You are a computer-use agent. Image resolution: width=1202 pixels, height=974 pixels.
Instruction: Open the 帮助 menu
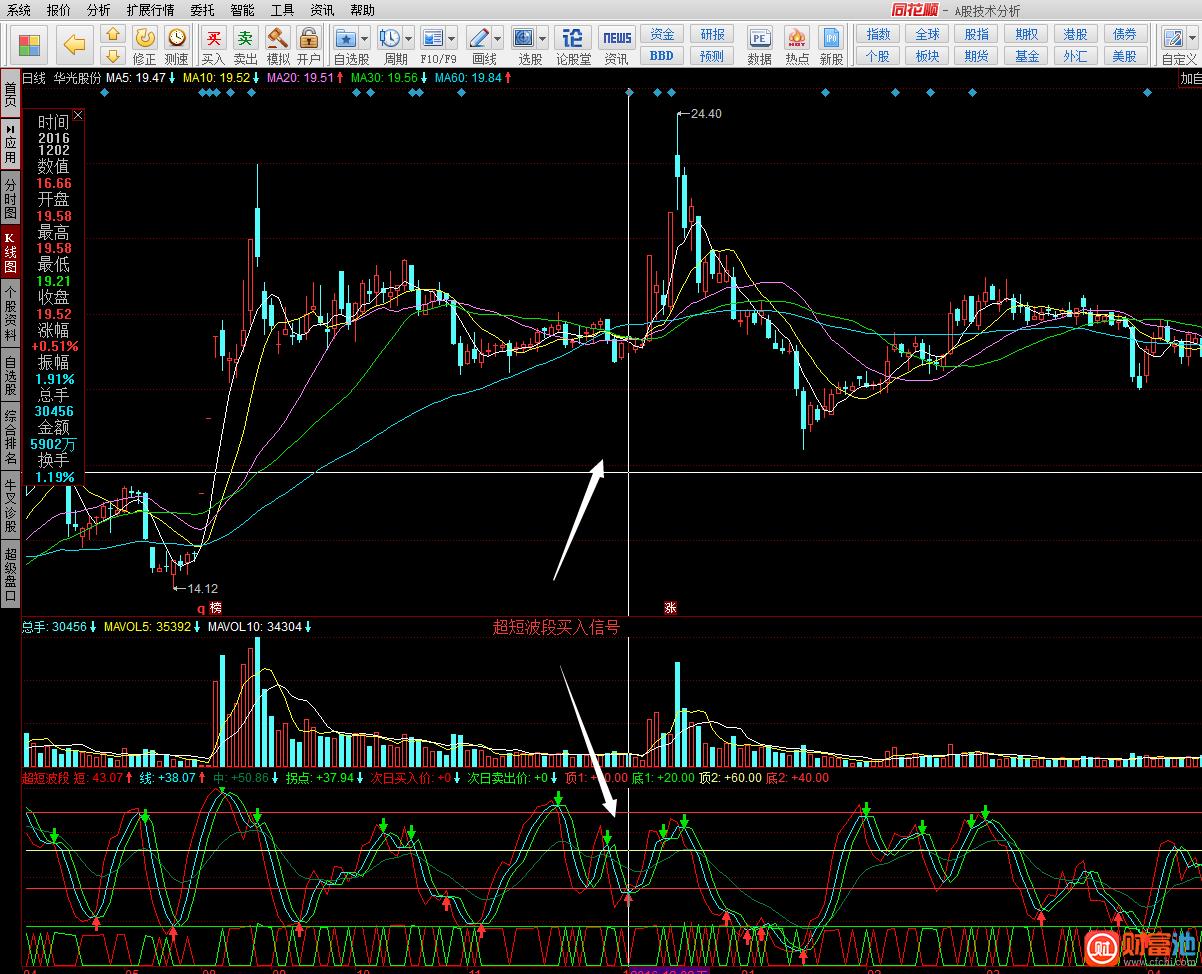(x=362, y=10)
